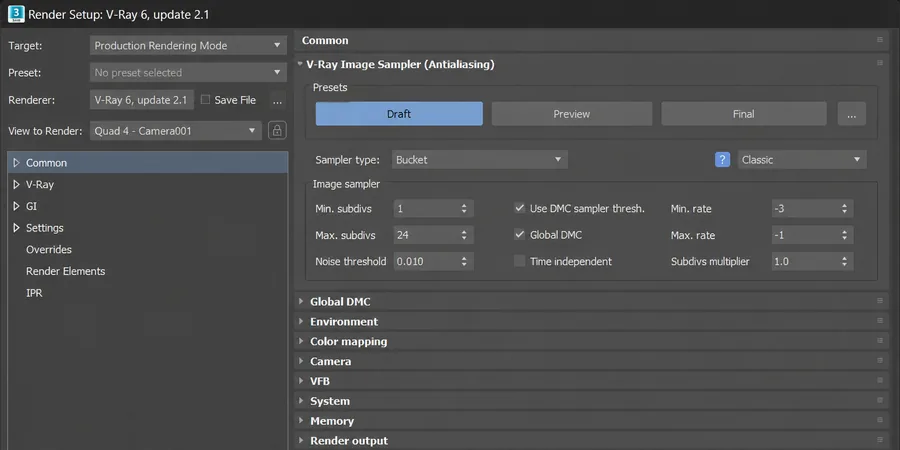Click the V-Ray Image Sampler rollout grip icon
900x450 pixels.
pos(879,63)
